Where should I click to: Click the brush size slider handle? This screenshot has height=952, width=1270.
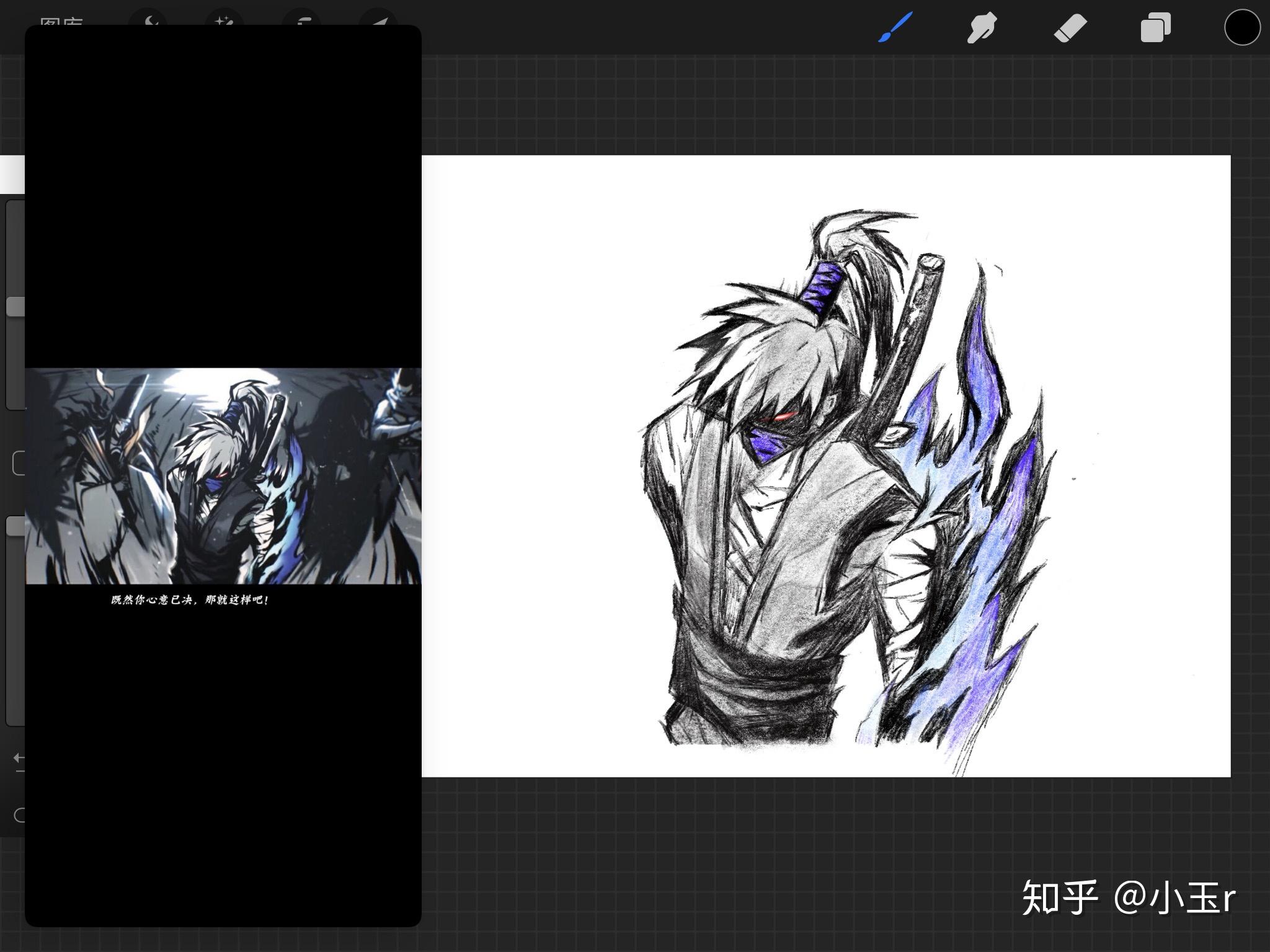16,306
